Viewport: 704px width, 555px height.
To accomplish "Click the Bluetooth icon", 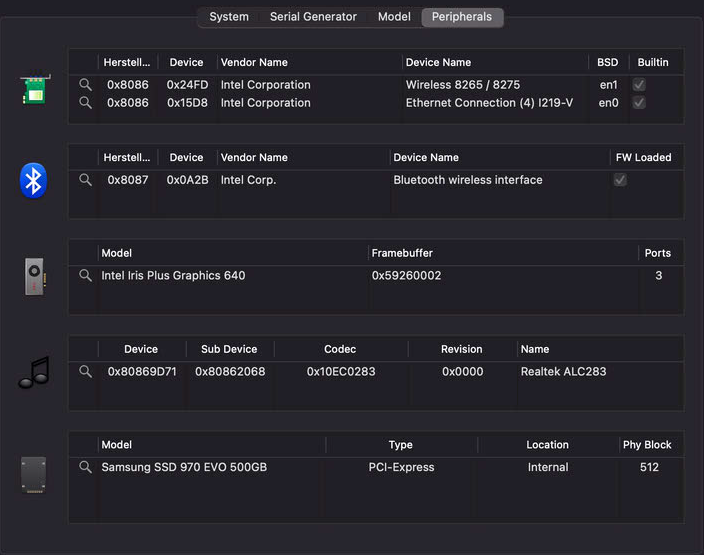I will click(34, 181).
